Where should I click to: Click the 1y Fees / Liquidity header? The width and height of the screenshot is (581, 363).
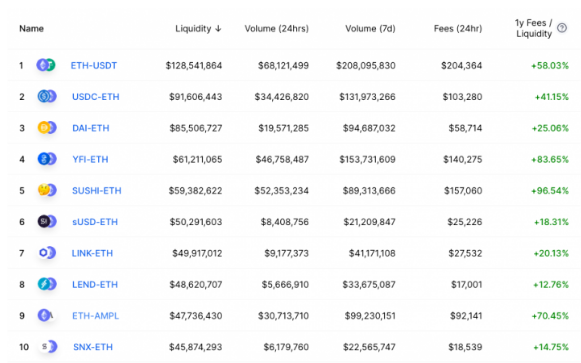pos(534,28)
